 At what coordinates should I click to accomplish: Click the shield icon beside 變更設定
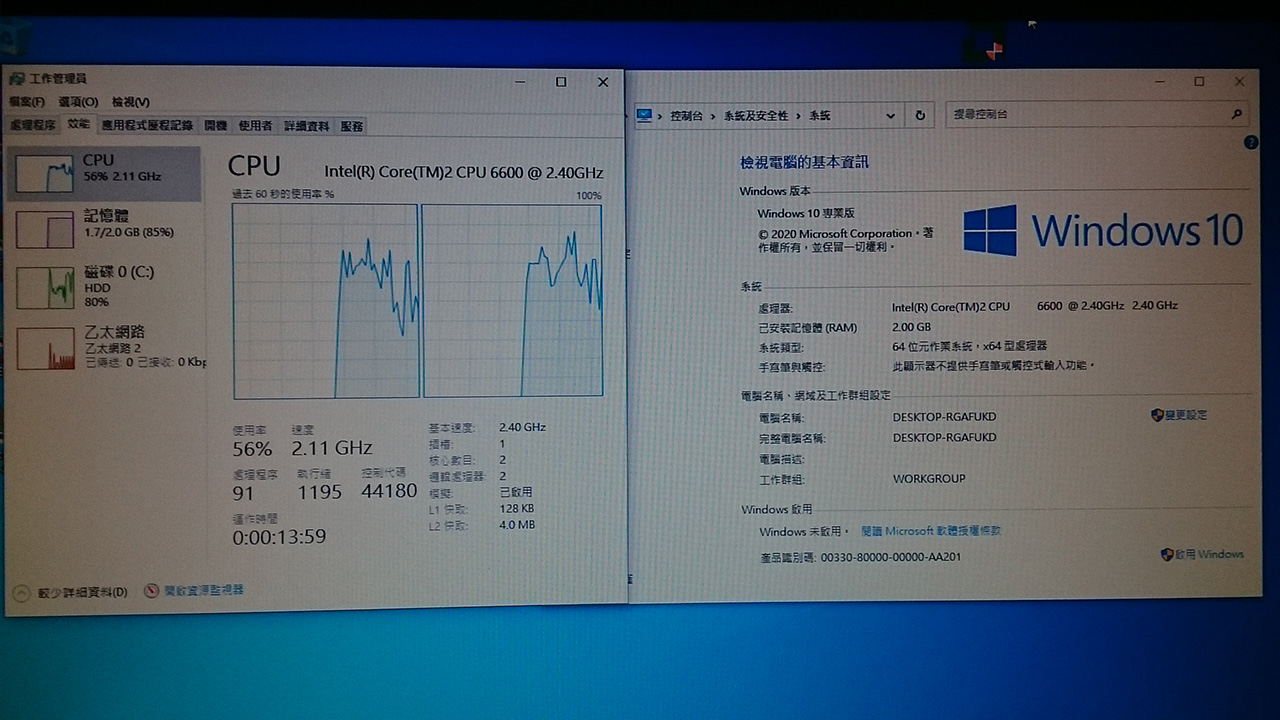(1157, 415)
